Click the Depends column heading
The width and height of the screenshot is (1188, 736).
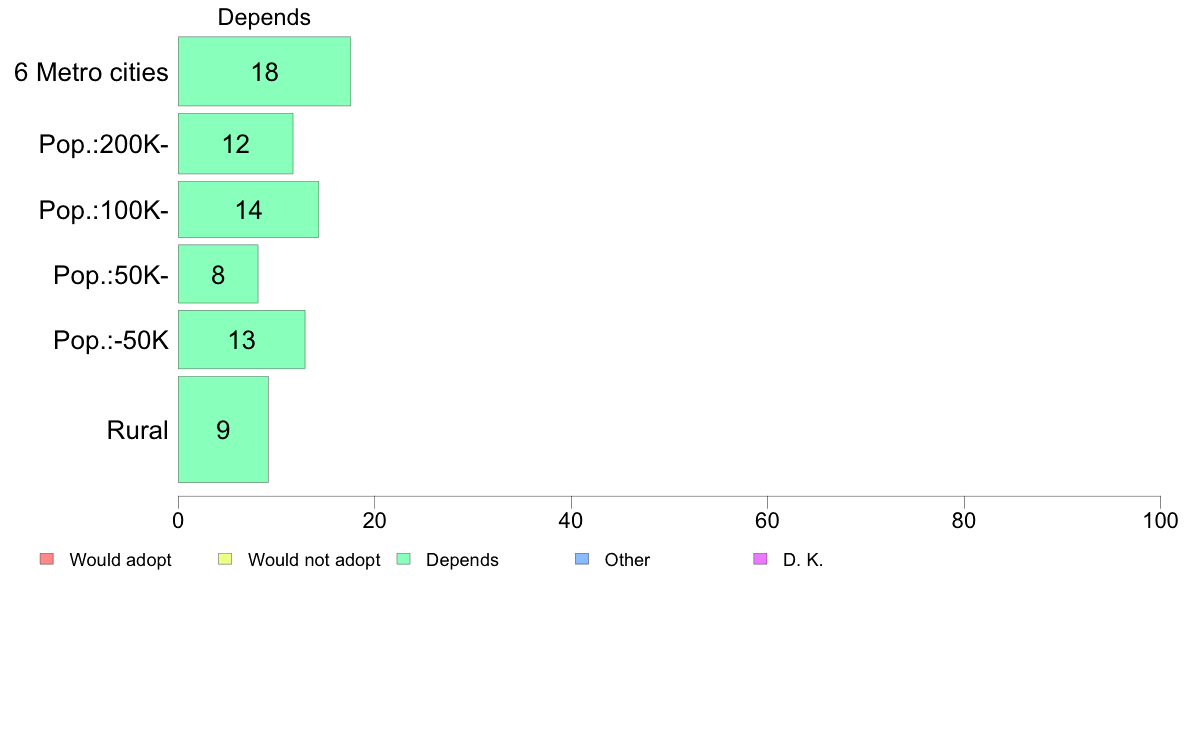(x=264, y=17)
